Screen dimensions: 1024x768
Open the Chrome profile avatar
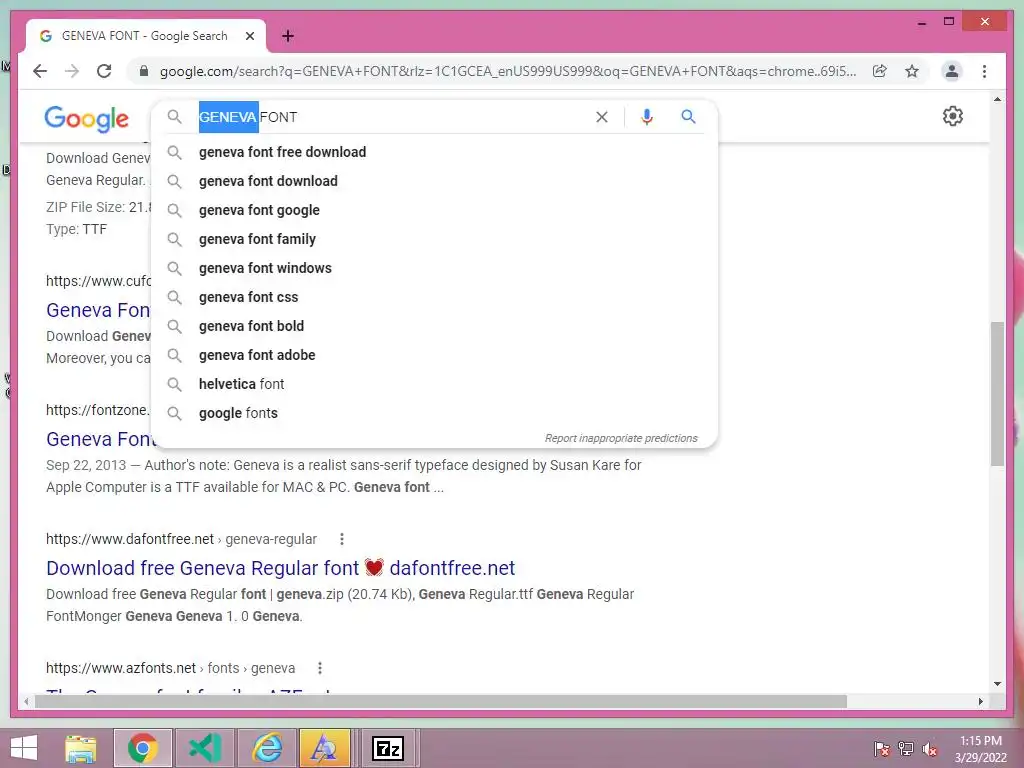952,71
